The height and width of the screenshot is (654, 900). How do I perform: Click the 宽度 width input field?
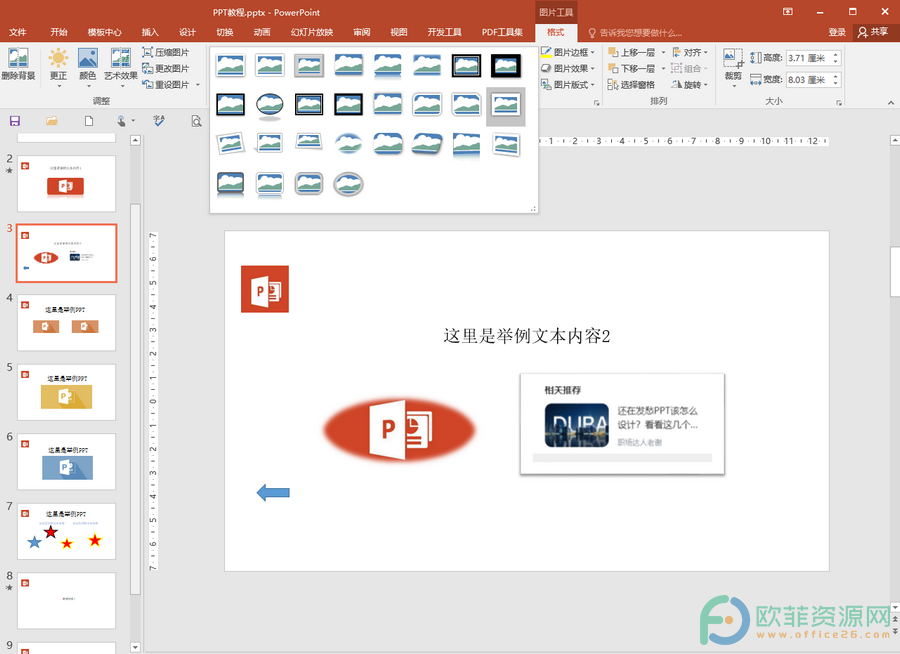(809, 80)
